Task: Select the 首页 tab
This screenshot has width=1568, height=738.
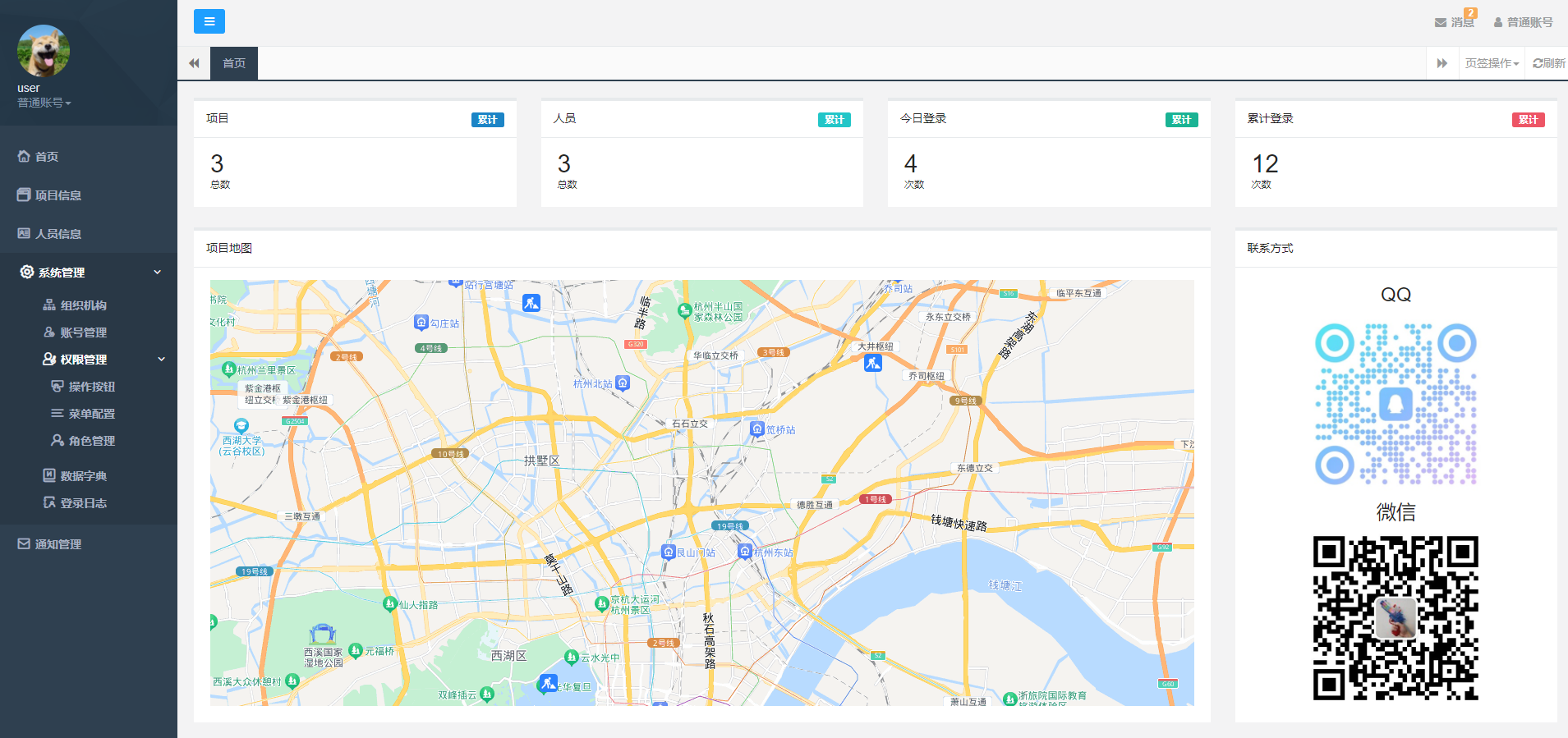Action: (234, 63)
